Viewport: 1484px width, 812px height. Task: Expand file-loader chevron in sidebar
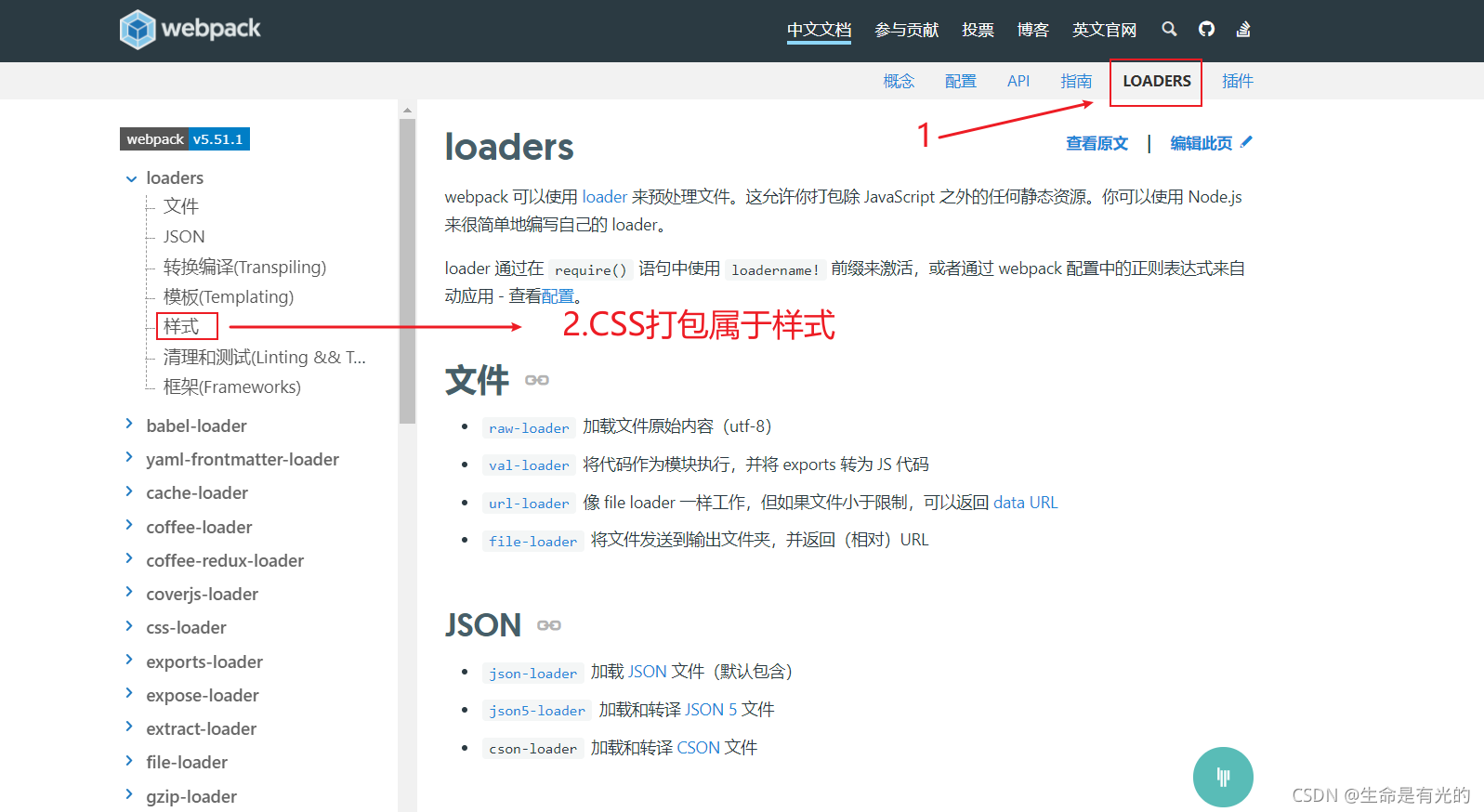pyautogui.click(x=129, y=761)
